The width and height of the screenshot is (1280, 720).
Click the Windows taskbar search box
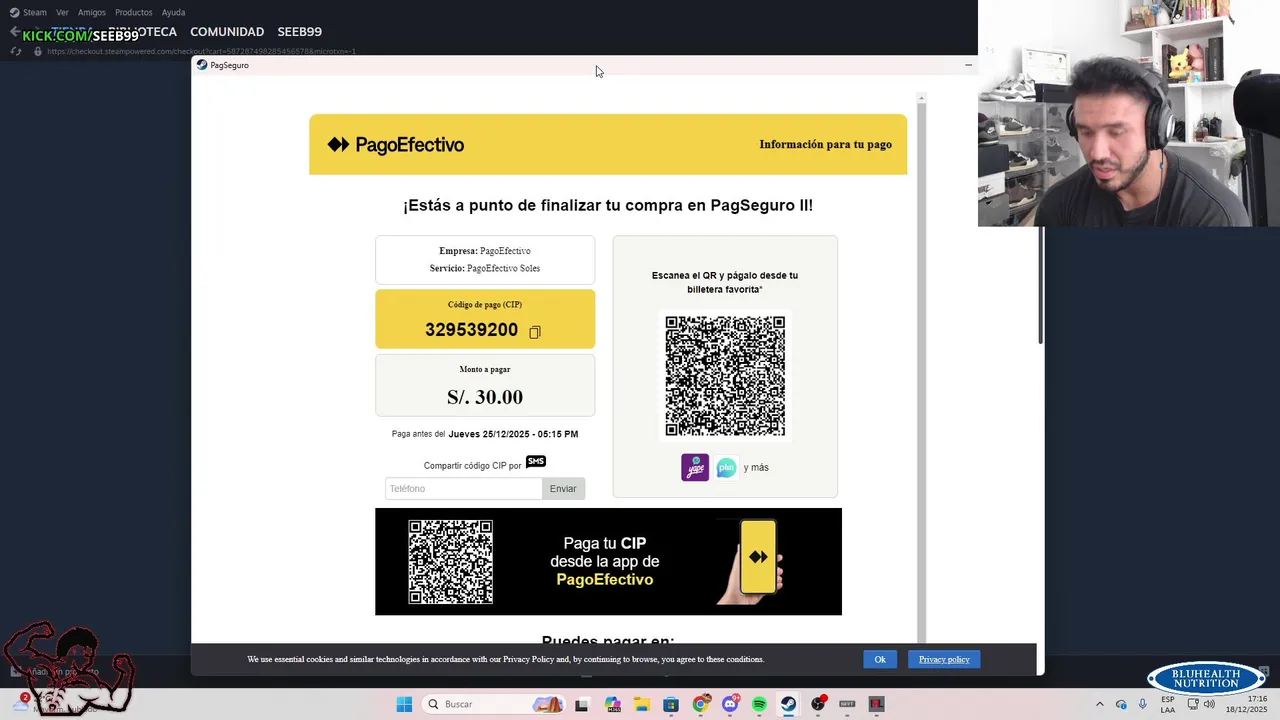493,704
